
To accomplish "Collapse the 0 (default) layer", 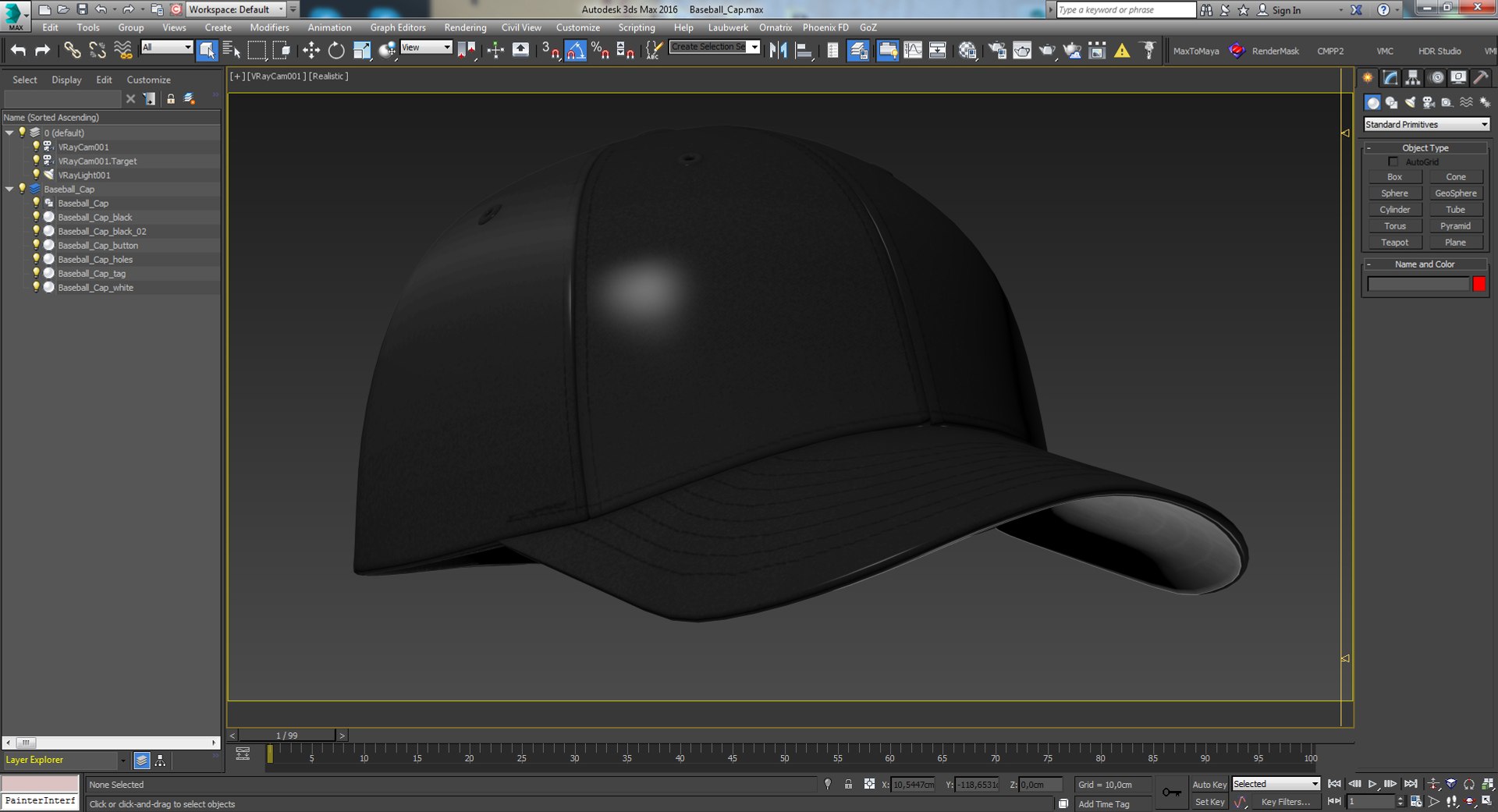I will [9, 133].
